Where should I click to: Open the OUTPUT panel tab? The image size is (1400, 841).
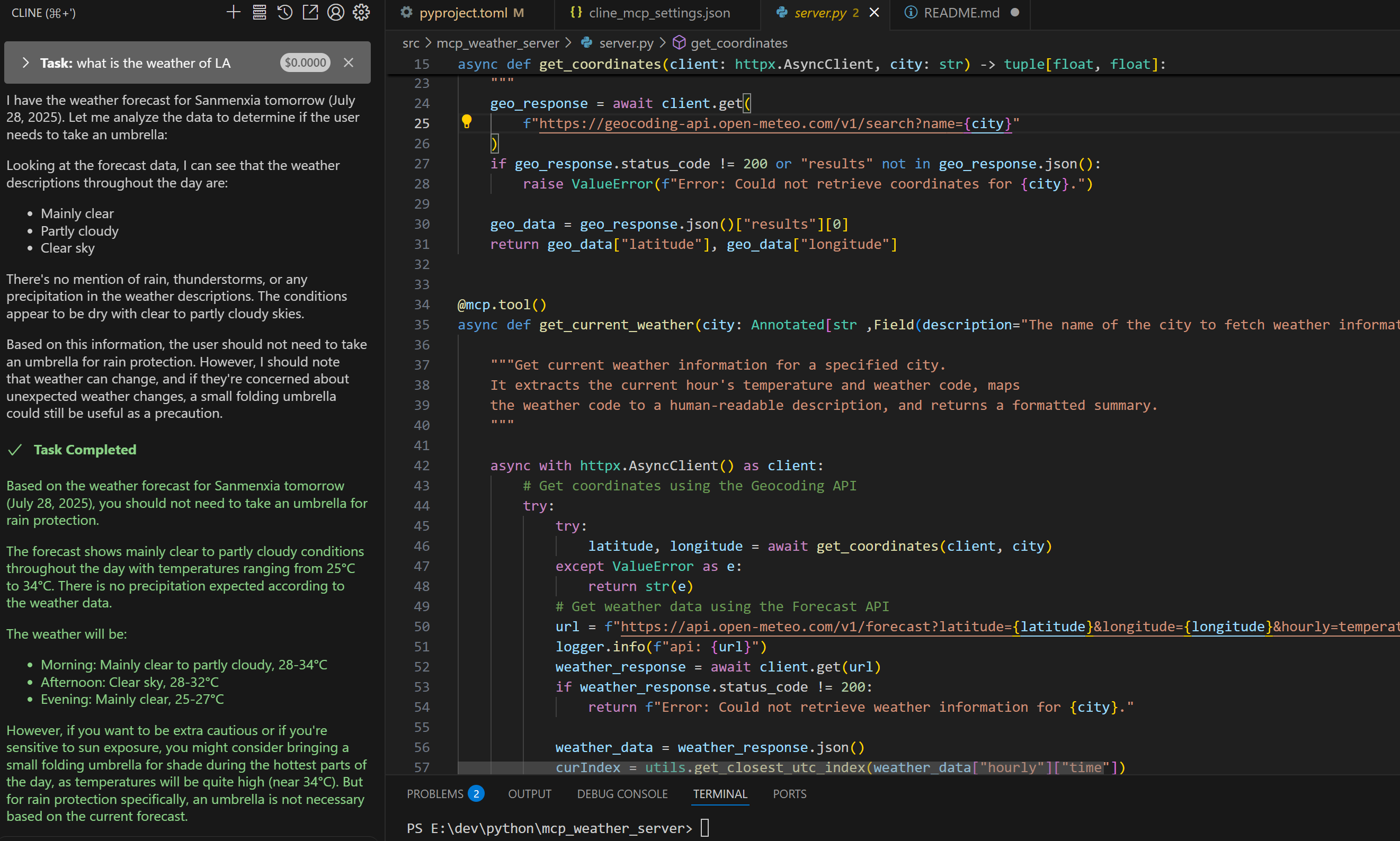(529, 794)
